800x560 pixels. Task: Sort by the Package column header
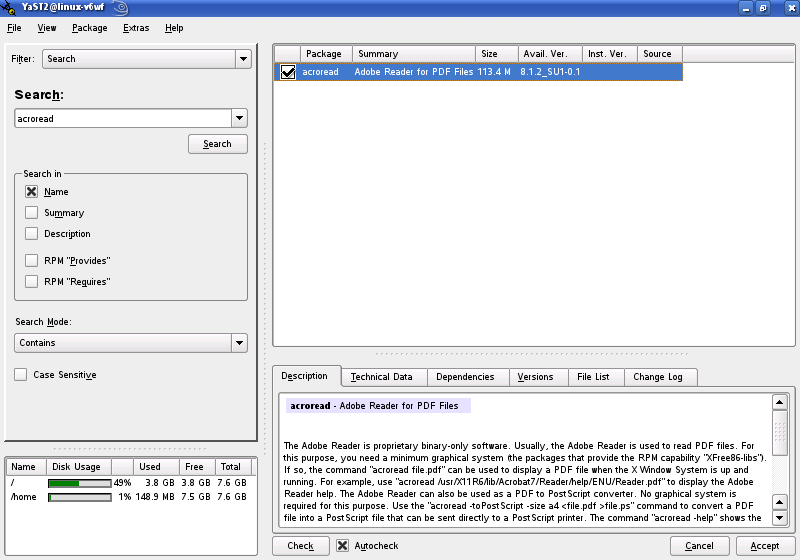[326, 54]
